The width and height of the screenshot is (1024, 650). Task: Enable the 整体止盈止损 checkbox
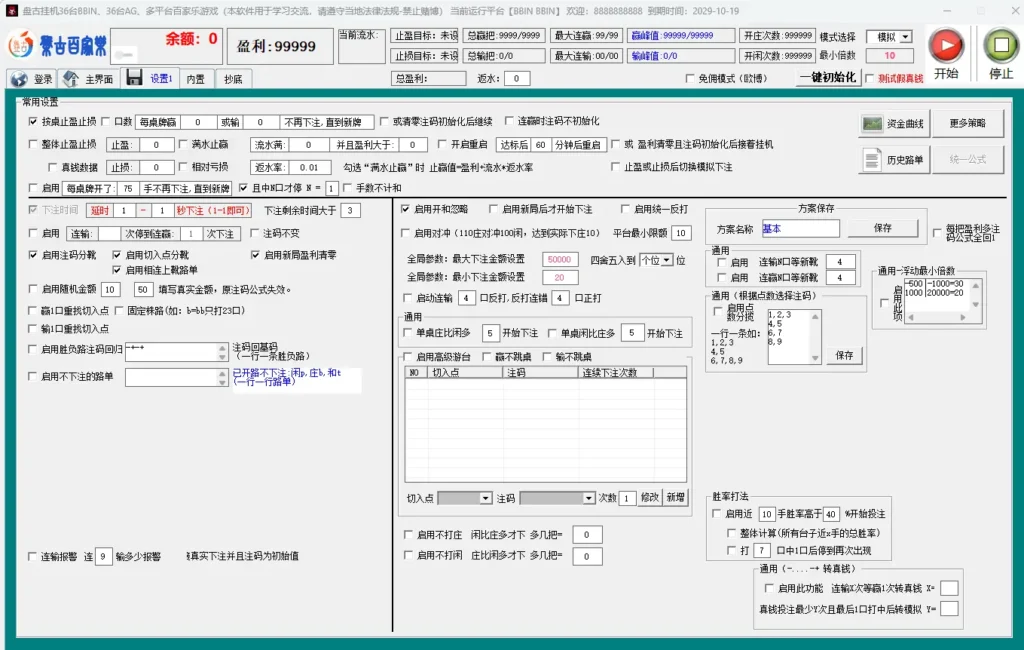[33, 144]
